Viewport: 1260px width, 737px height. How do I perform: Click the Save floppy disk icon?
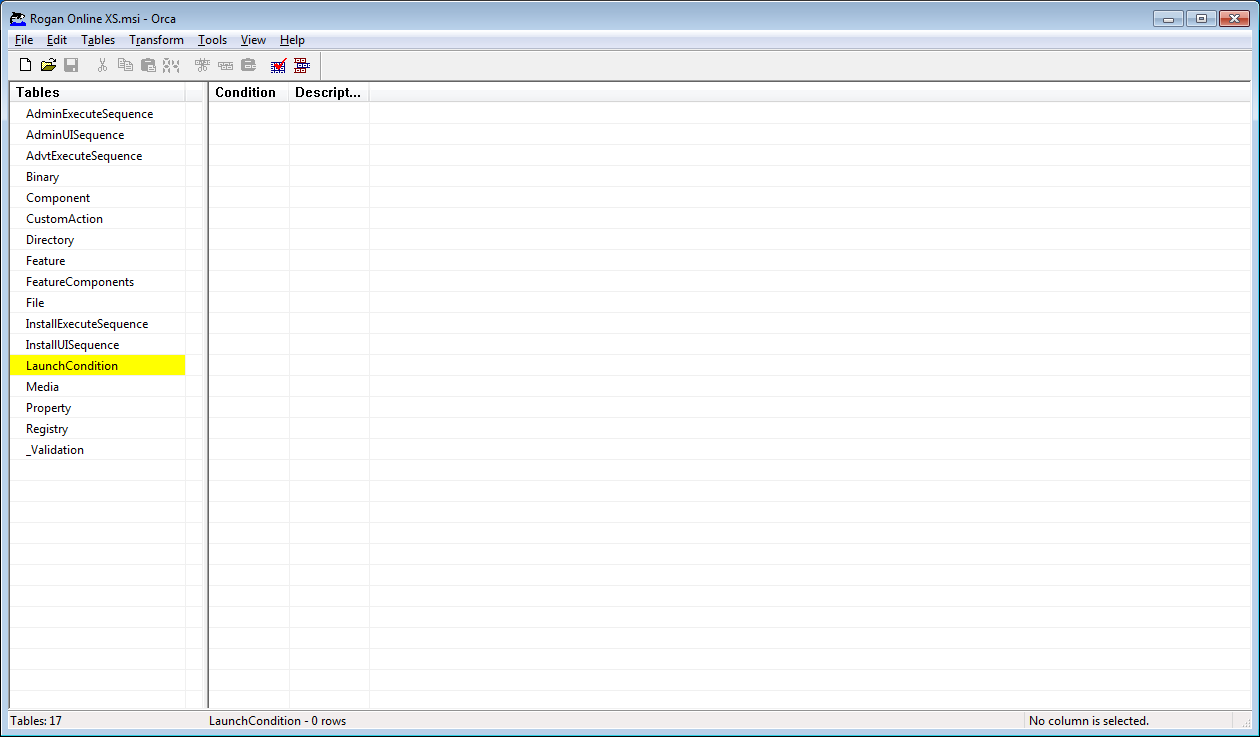point(71,65)
